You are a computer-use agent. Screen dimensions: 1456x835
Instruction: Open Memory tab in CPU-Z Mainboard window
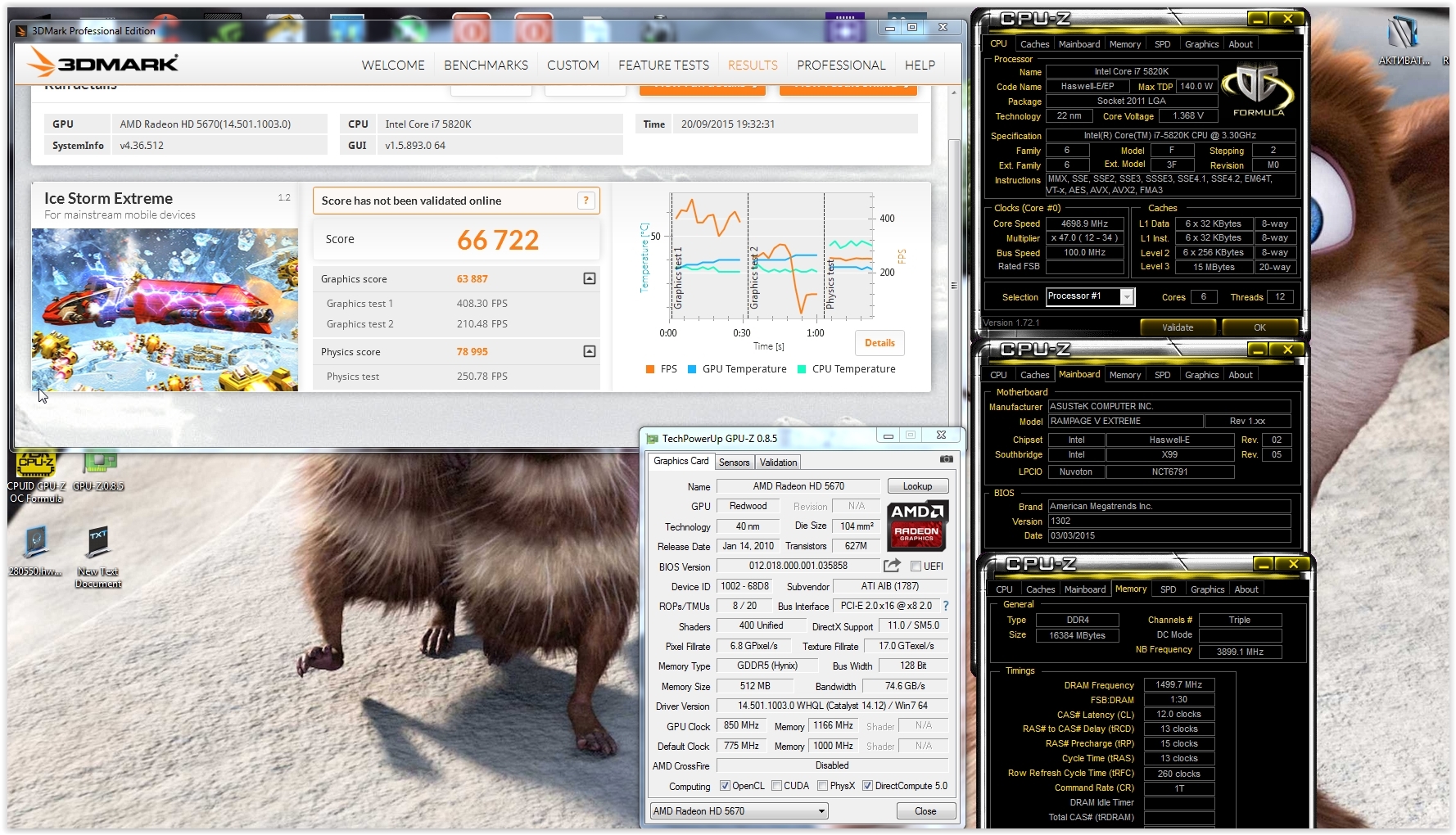click(1124, 375)
